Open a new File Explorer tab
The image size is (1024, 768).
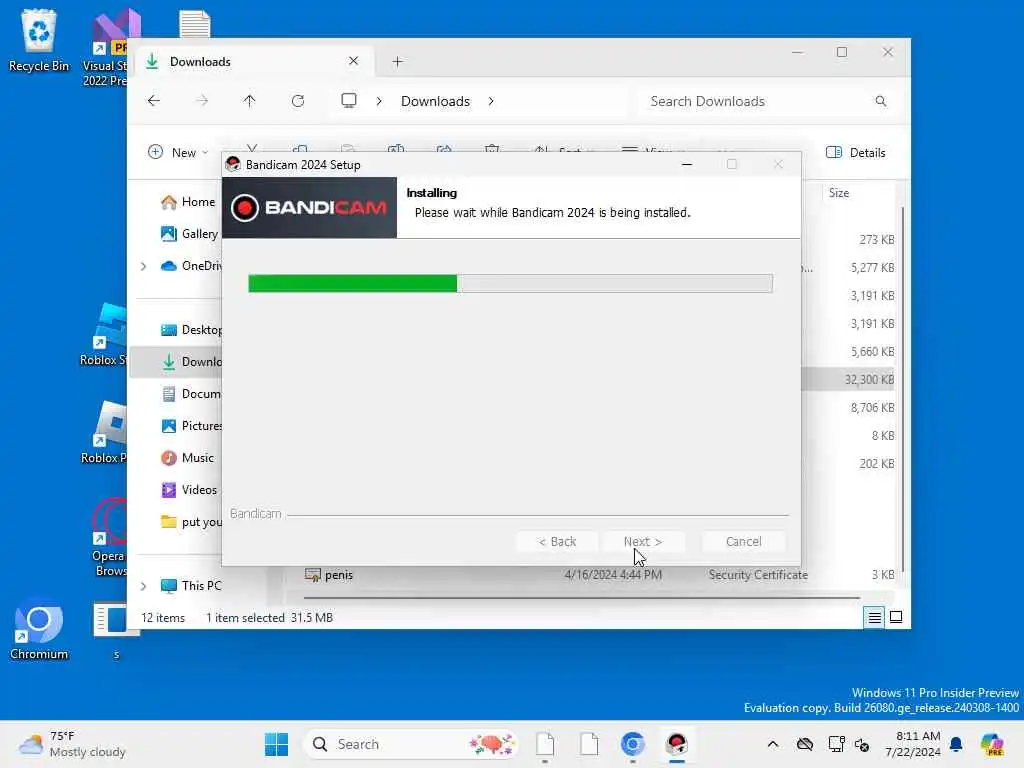pyautogui.click(x=397, y=61)
